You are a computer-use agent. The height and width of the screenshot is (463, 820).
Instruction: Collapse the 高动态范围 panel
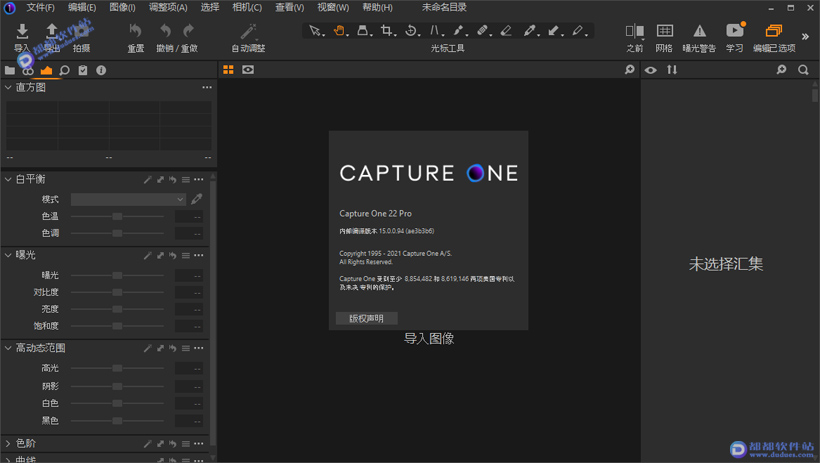click(8, 348)
